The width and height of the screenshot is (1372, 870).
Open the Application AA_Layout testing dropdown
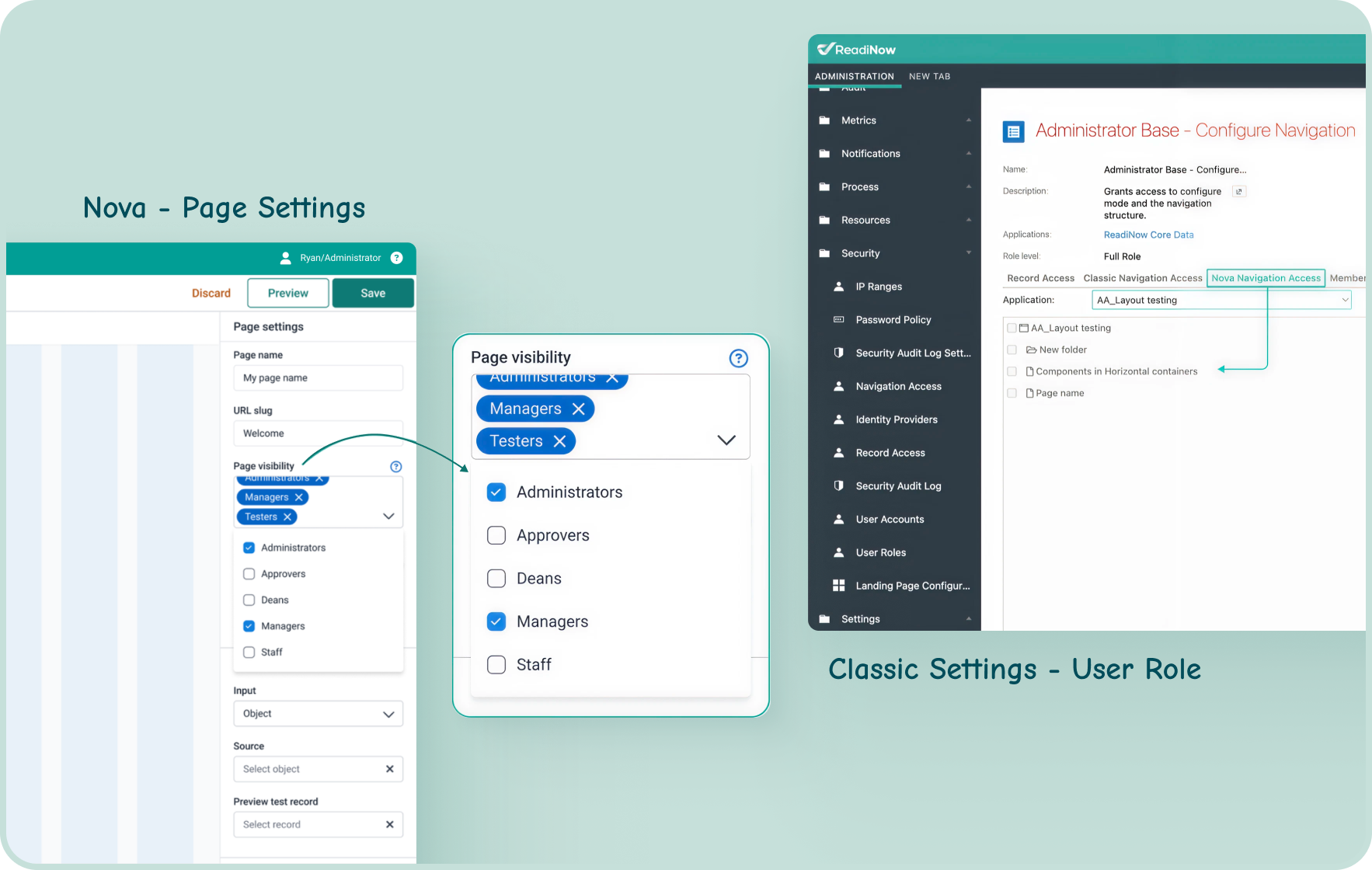(1221, 300)
